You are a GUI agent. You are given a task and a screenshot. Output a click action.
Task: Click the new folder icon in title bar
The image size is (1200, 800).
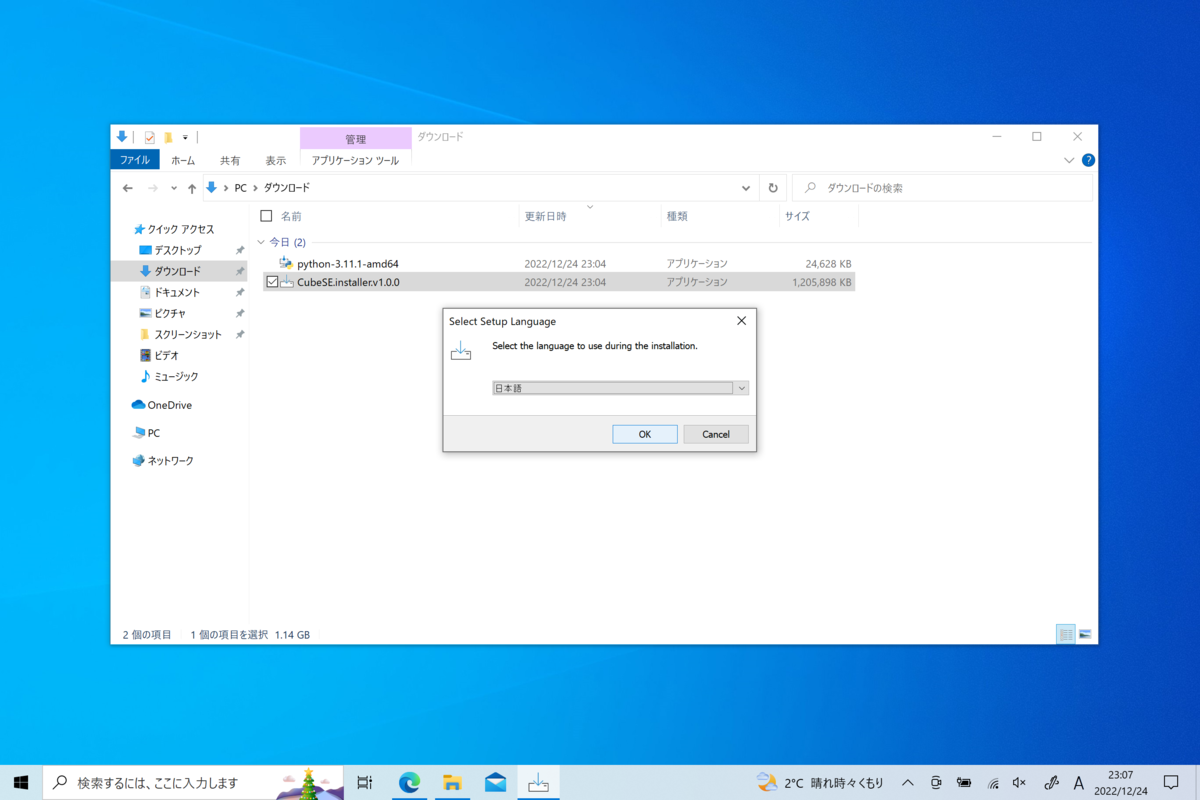point(169,137)
